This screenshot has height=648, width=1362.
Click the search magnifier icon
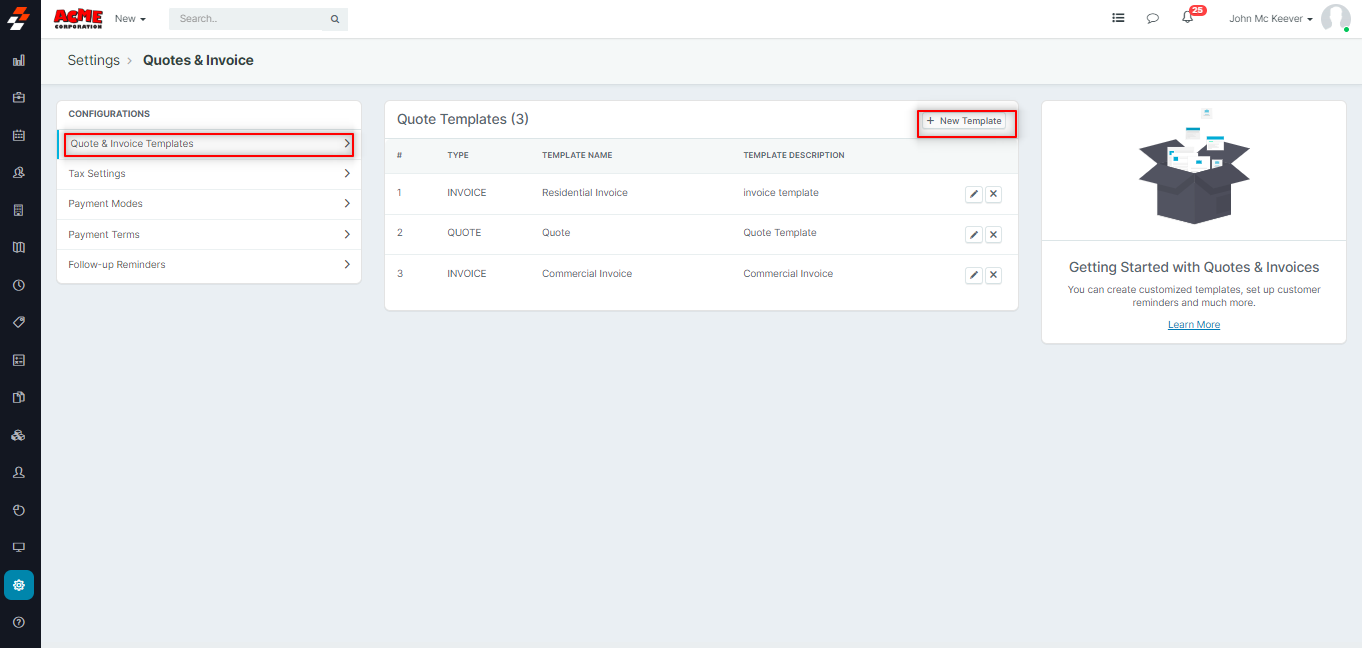tap(335, 19)
